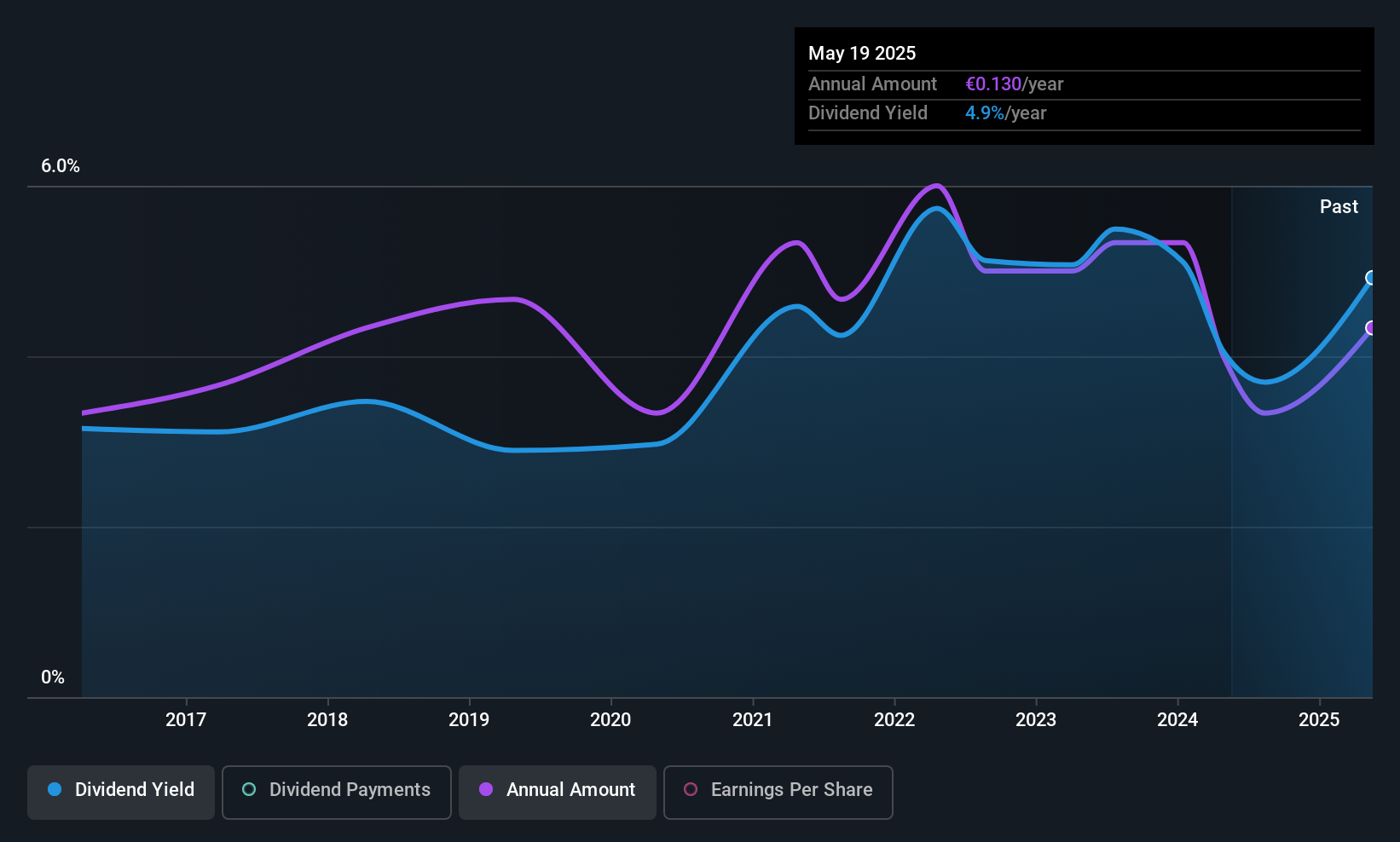Choose the 2024 x-axis year label
Viewport: 1400px width, 842px height.
click(x=1177, y=720)
